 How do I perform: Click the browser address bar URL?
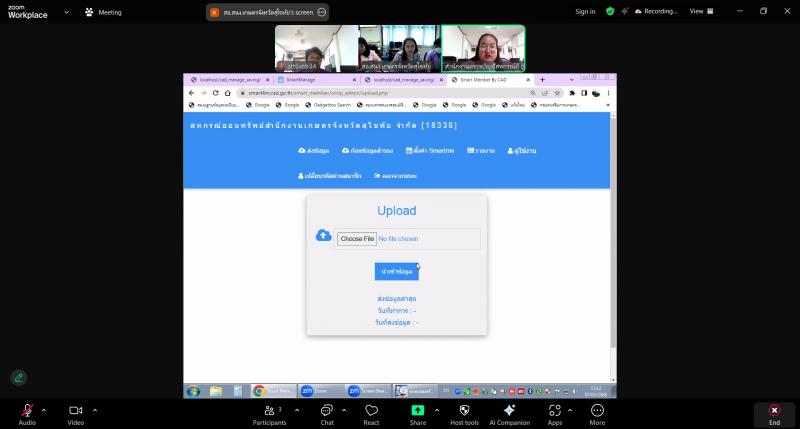(x=318, y=93)
